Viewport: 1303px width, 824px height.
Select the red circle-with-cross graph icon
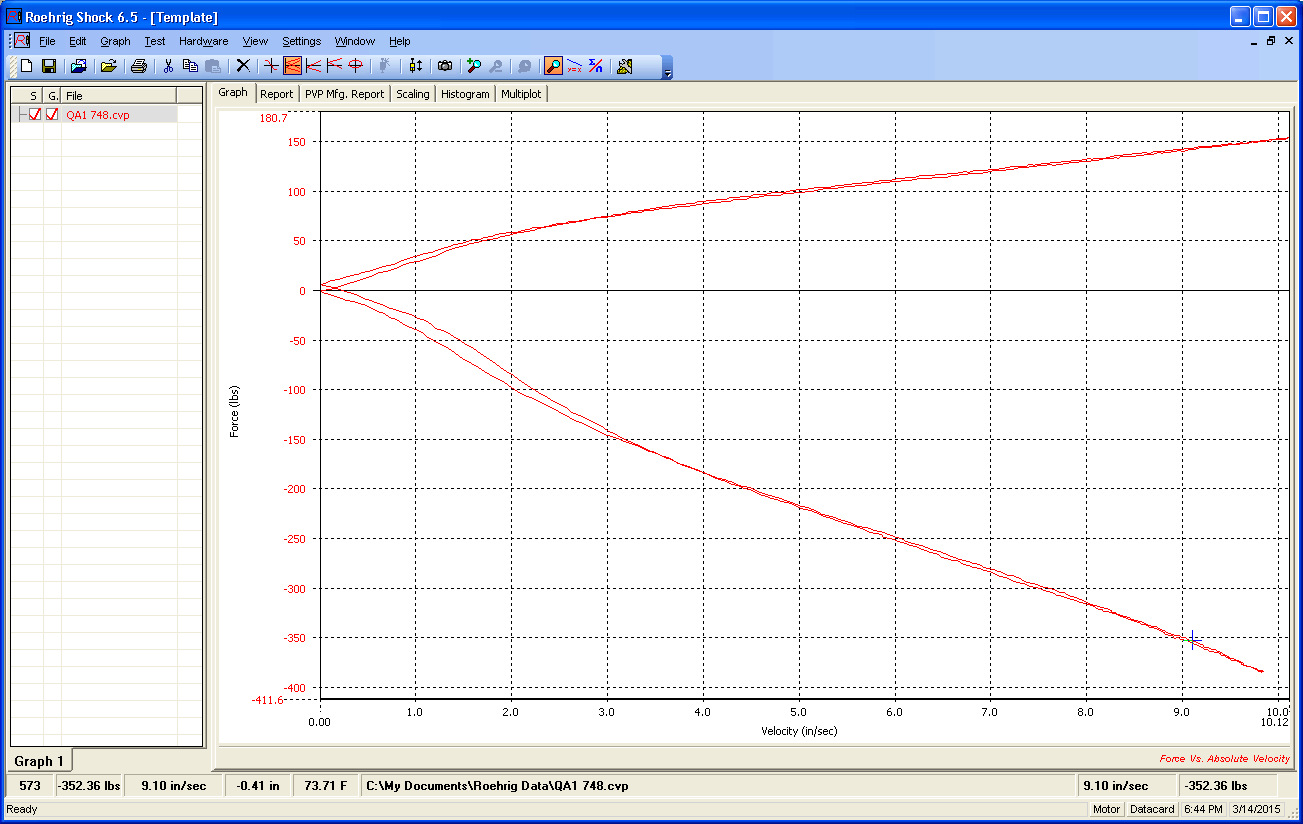(x=356, y=66)
